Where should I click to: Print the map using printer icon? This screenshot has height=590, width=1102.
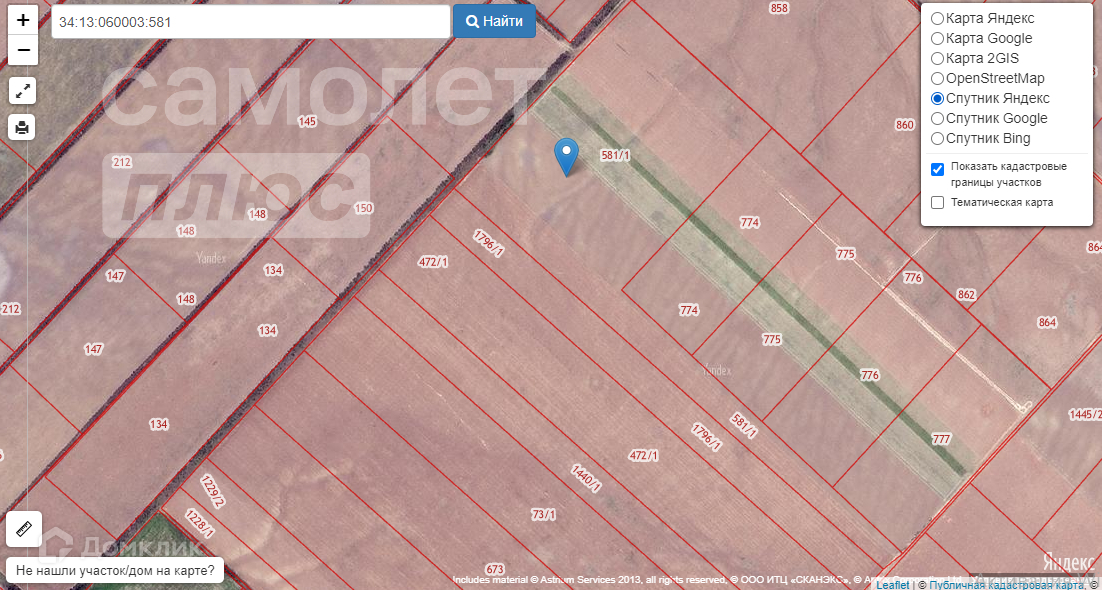(x=22, y=127)
